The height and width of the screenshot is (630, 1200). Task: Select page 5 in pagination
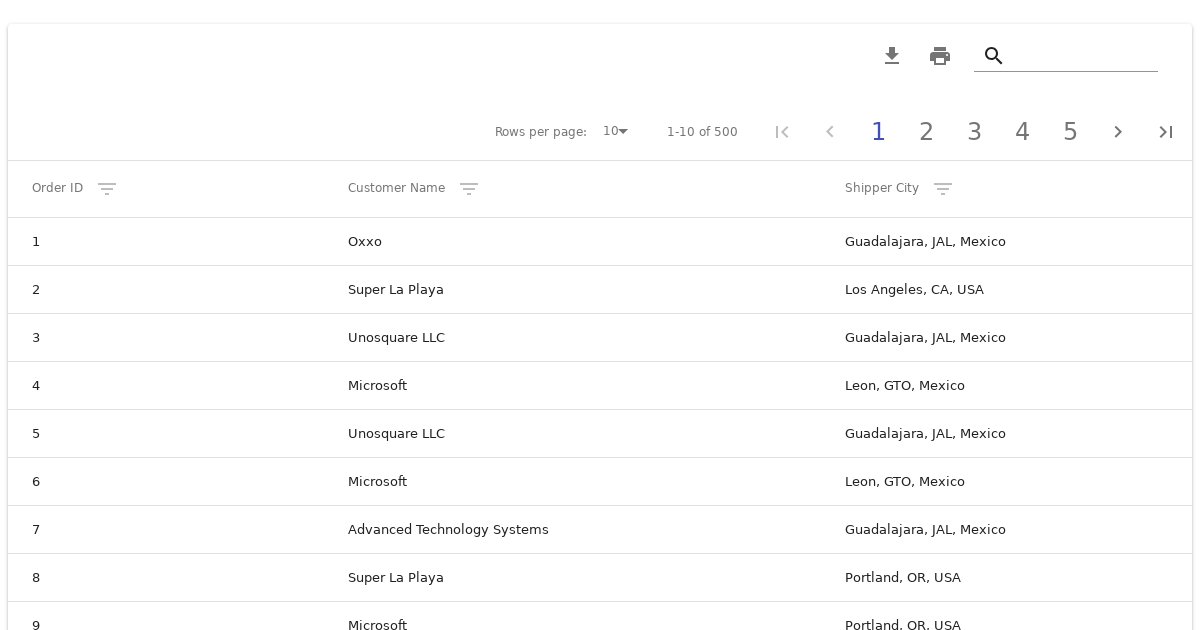pyautogui.click(x=1070, y=132)
